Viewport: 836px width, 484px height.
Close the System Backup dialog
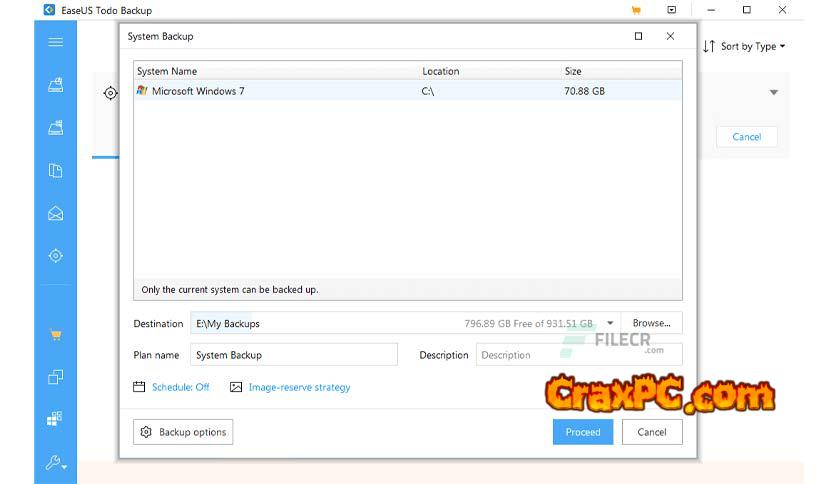pos(670,36)
